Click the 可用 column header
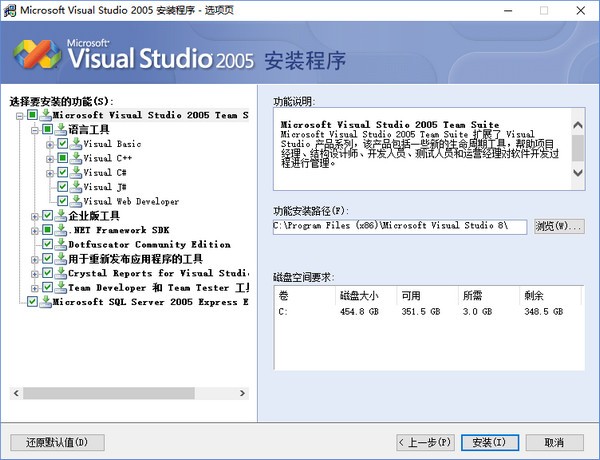600x460 pixels. coord(428,295)
